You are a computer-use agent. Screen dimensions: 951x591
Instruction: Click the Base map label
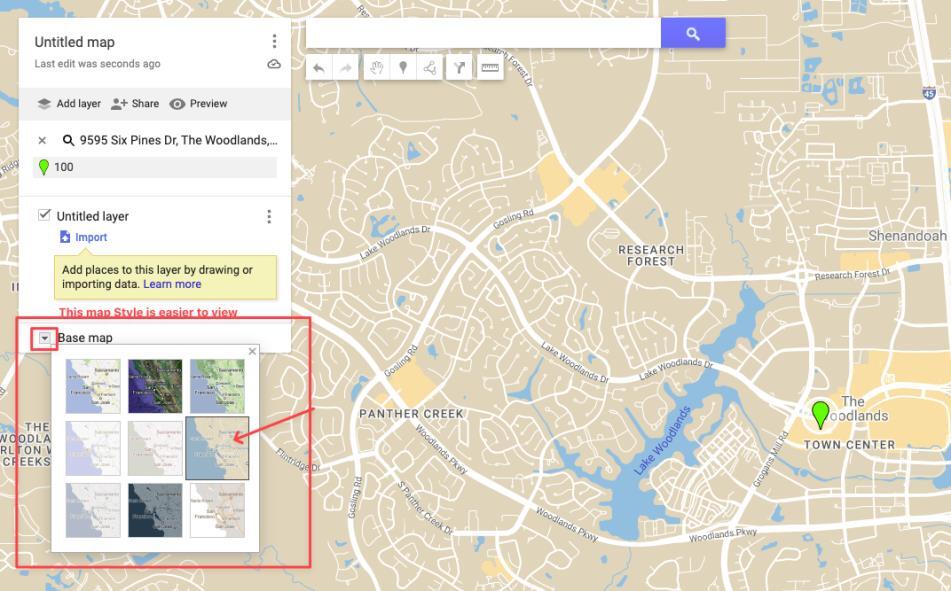pyautogui.click(x=85, y=338)
